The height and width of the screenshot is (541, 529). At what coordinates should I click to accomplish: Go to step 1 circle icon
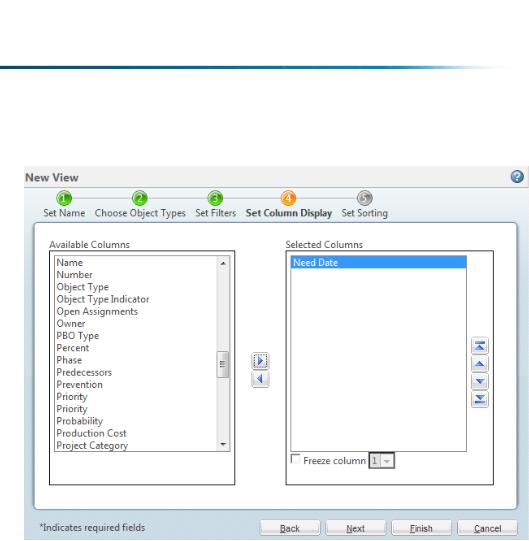(x=64, y=198)
